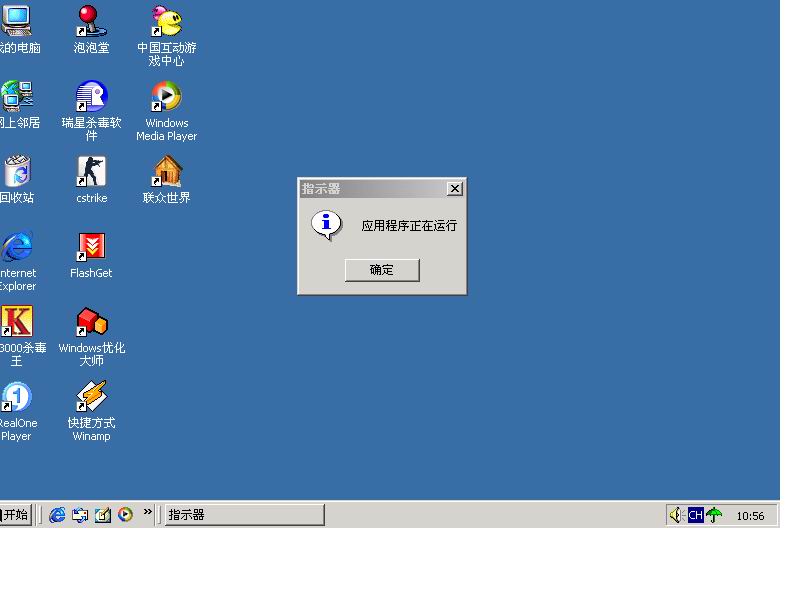Click 确定 in the 指示器 dialog
800x600 pixels.
tap(382, 270)
